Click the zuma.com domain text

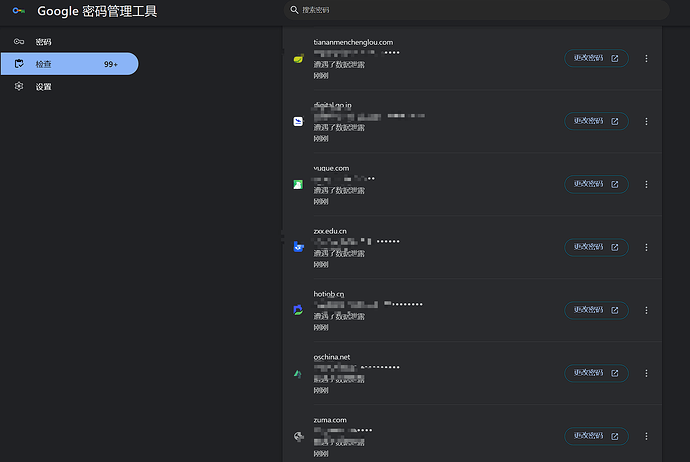pyautogui.click(x=330, y=420)
